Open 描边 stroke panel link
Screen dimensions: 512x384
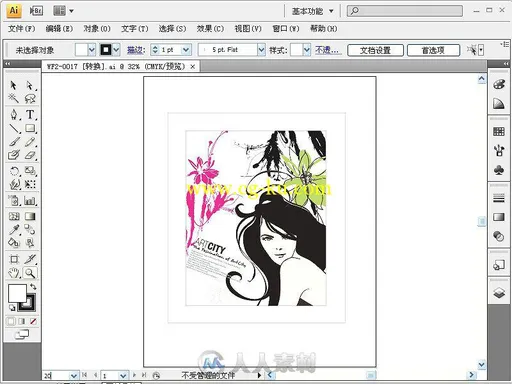coord(136,50)
